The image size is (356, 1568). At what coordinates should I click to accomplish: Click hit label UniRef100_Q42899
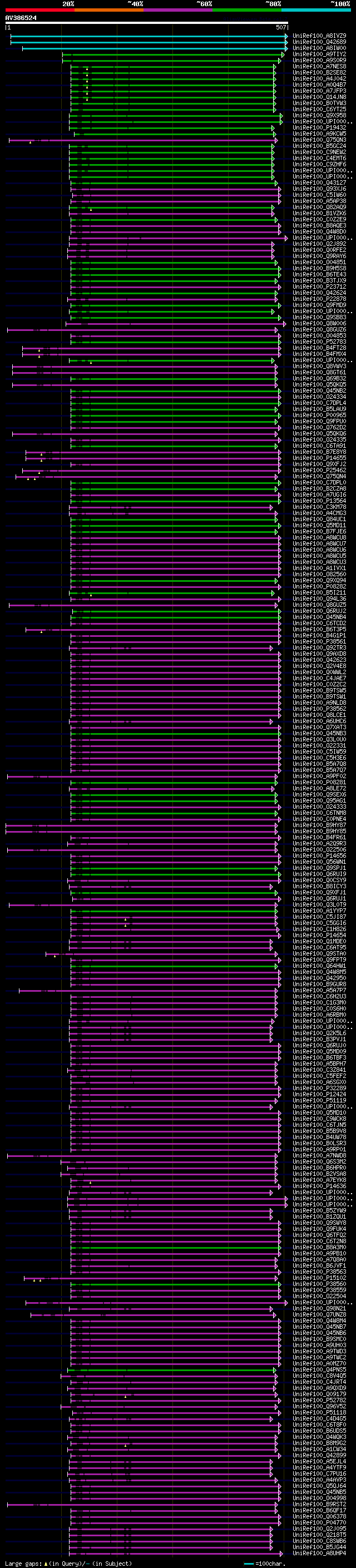tap(319, 1456)
